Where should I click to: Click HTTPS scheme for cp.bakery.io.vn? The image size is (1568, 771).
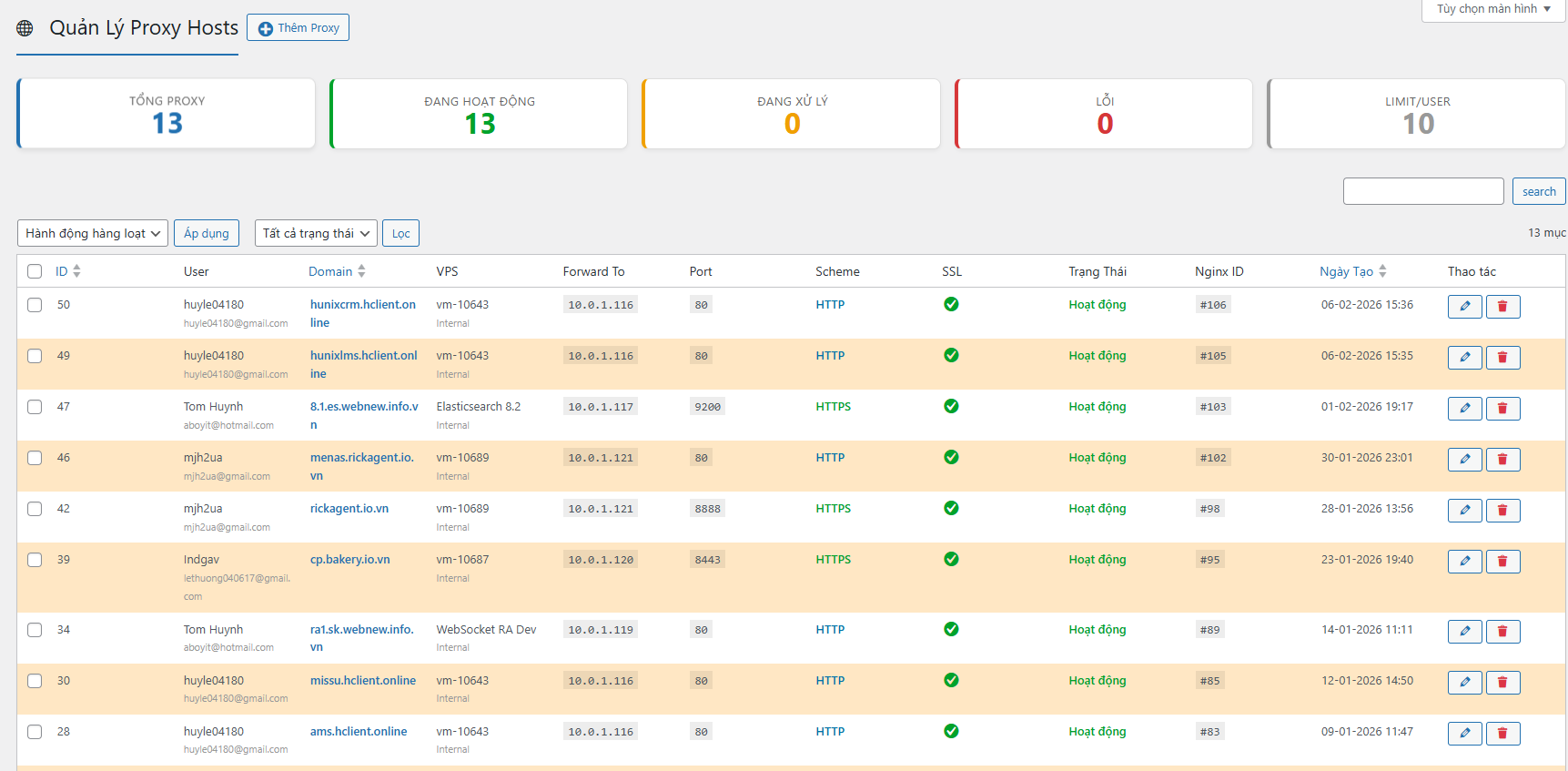click(x=834, y=559)
